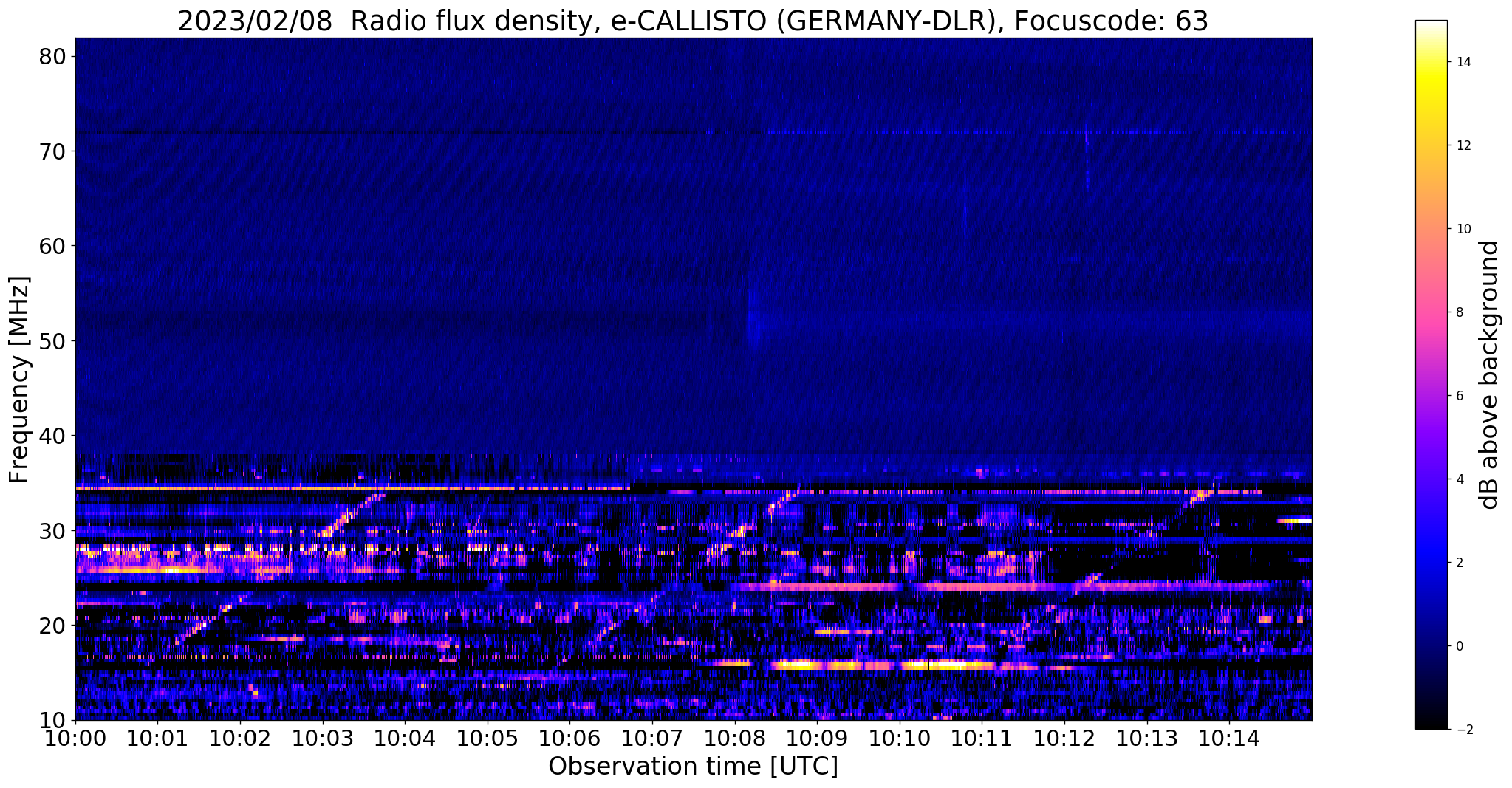Click the pink region of the colorbar near 8 dB
Image resolution: width=1512 pixels, height=788 pixels.
point(1431,312)
